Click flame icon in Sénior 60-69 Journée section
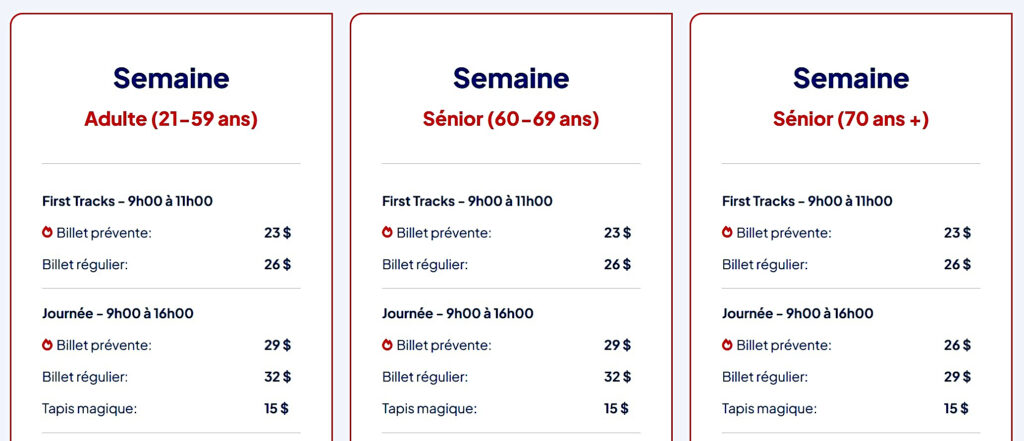Viewport: 1024px width, 441px height. click(x=387, y=345)
